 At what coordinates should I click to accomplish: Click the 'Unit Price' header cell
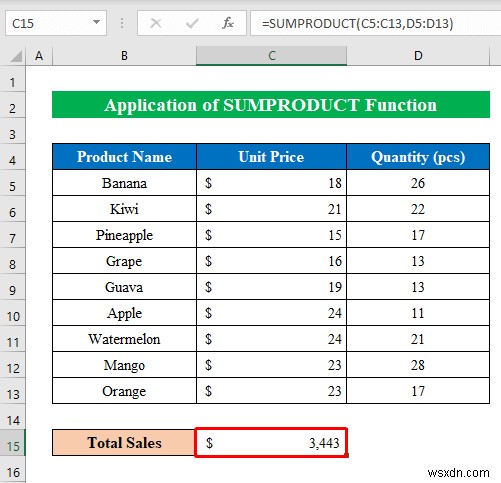[271, 157]
